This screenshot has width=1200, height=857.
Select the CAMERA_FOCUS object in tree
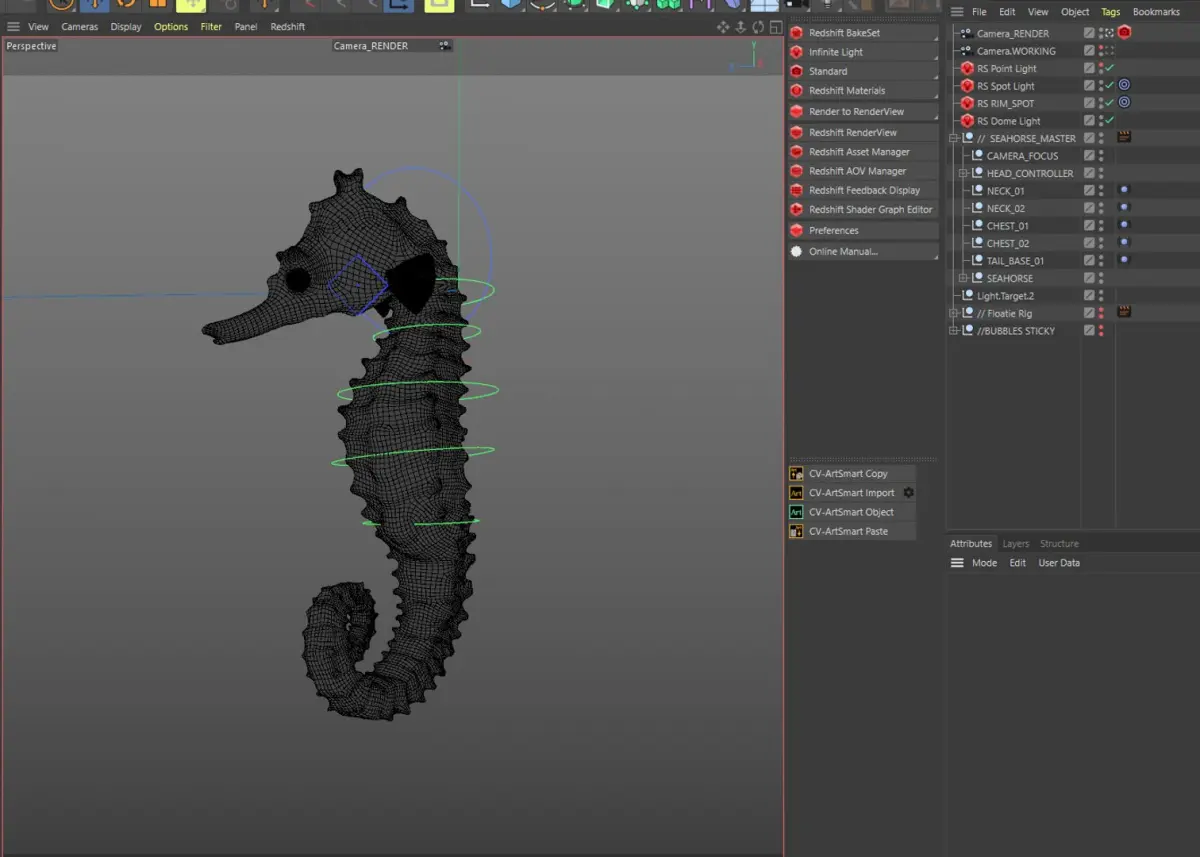point(1022,156)
